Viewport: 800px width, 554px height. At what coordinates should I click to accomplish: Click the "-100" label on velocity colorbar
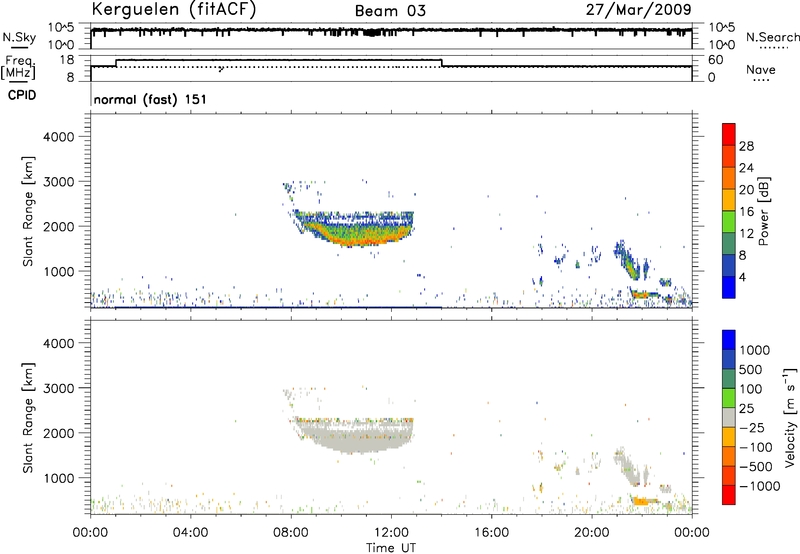(756, 447)
